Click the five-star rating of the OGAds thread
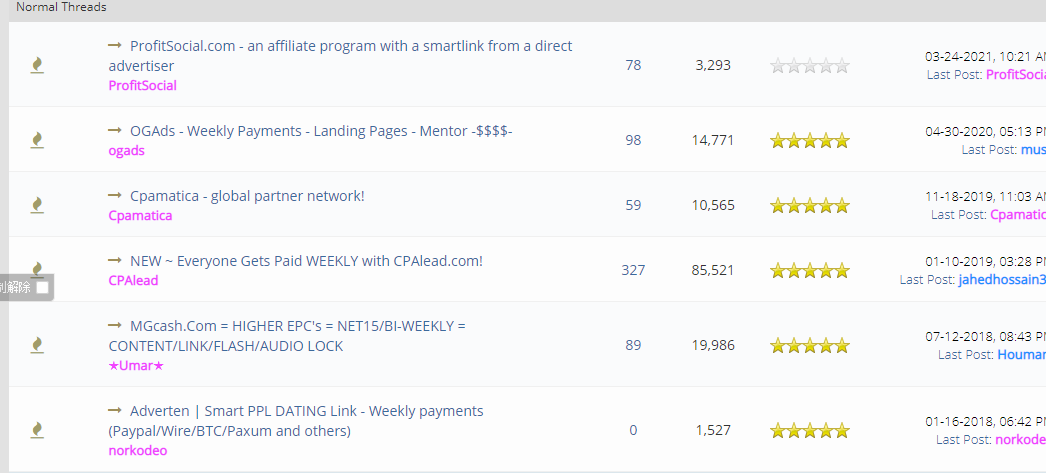This screenshot has height=473, width=1046. pyautogui.click(x=810, y=140)
